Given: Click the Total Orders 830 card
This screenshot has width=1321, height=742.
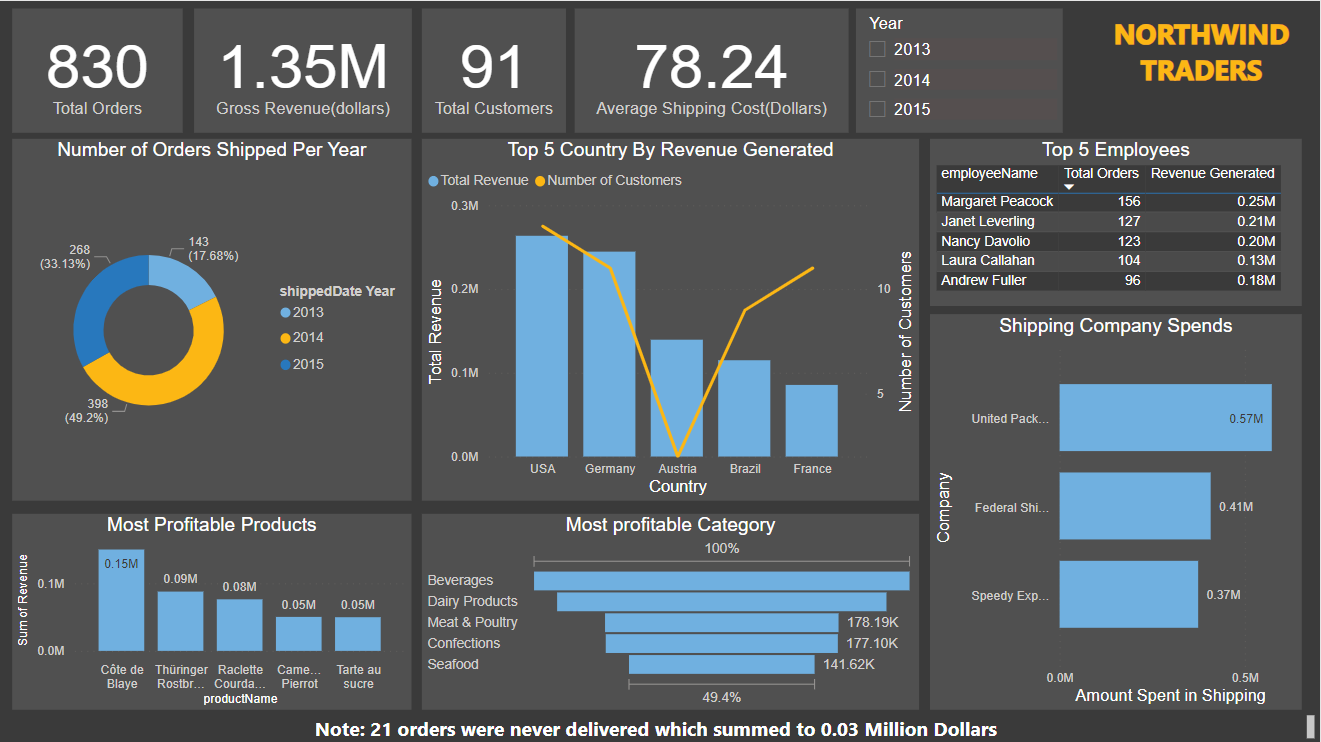Looking at the screenshot, I should click(97, 70).
